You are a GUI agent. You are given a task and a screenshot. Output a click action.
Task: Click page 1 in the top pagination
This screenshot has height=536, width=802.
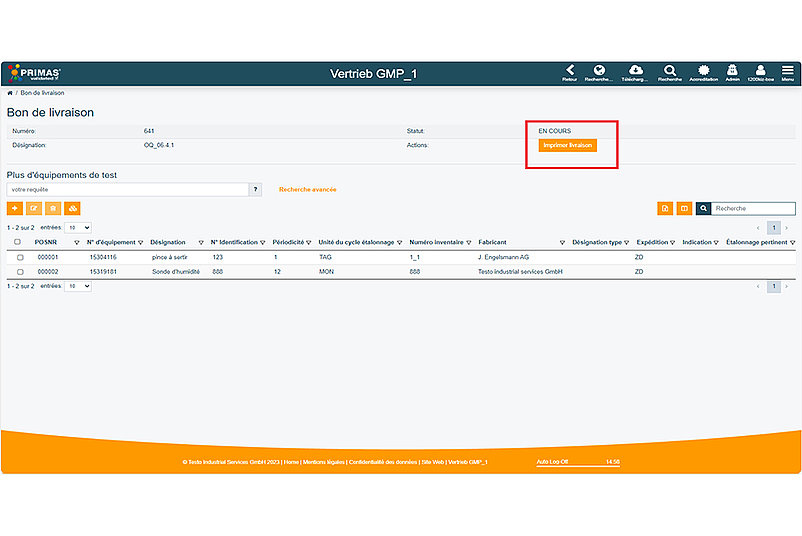773,228
